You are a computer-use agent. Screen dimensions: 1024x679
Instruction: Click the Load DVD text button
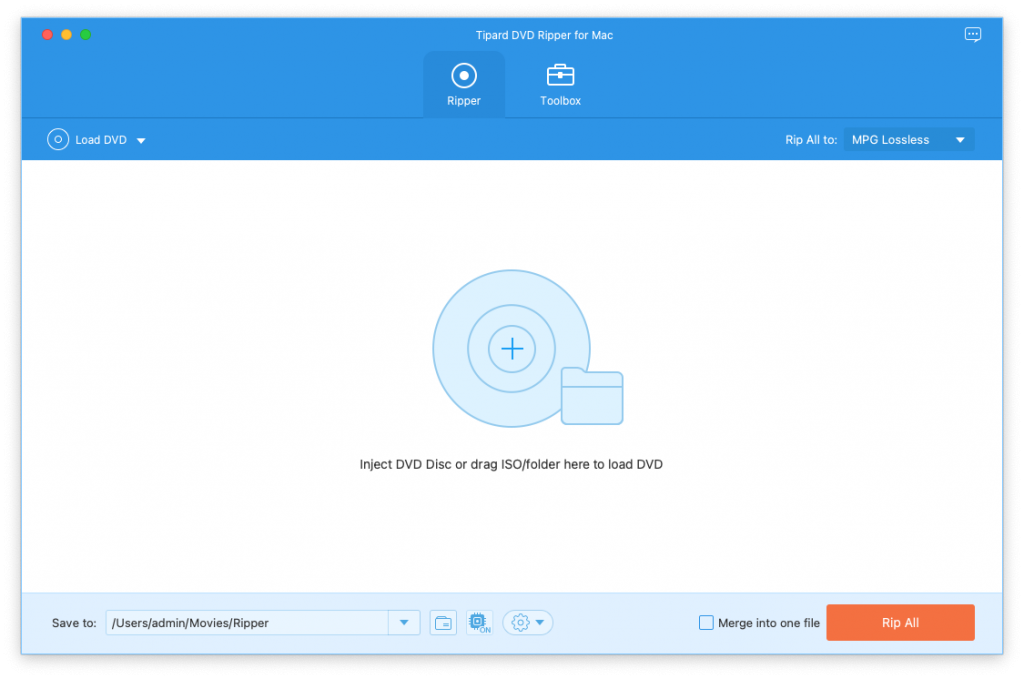(101, 140)
